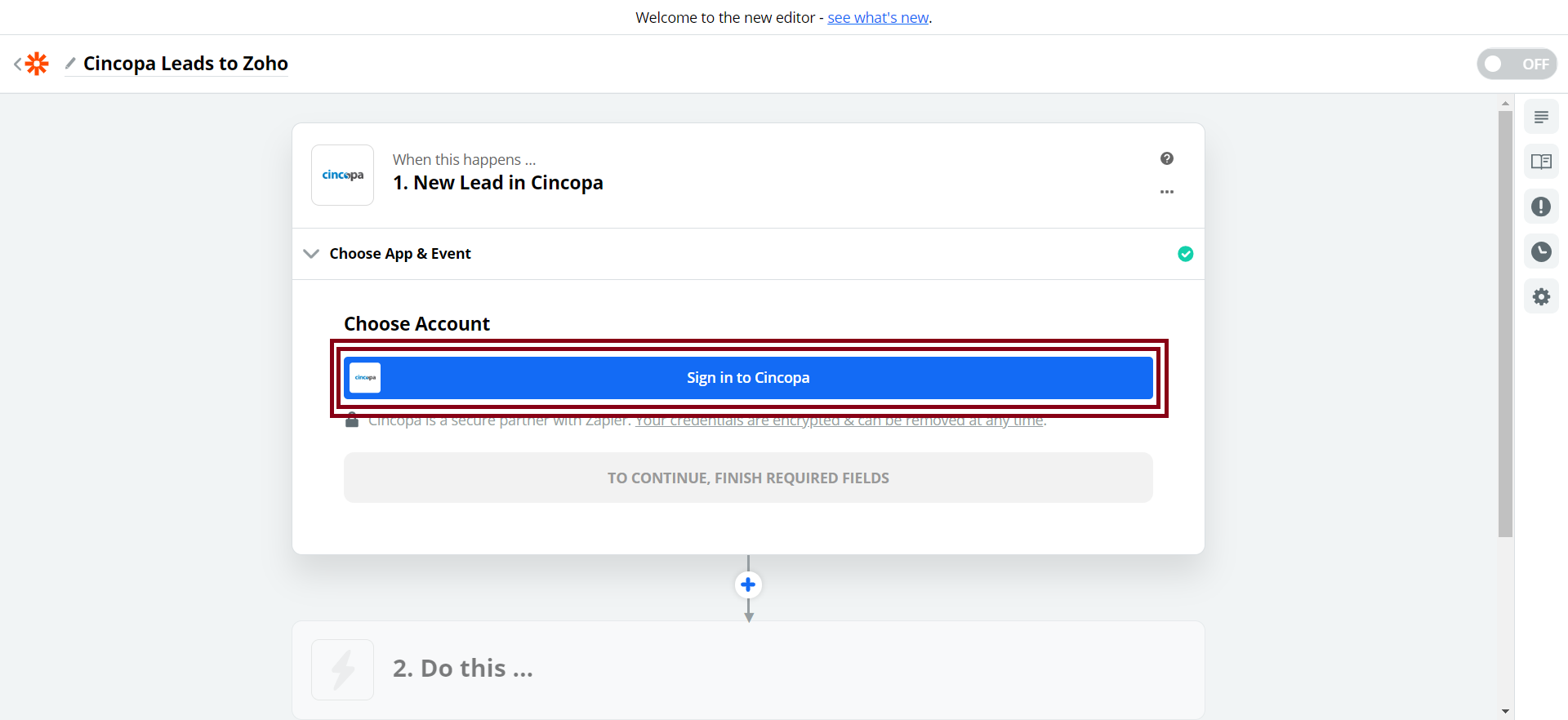
Task: Open the help book sidebar icon
Action: tap(1541, 162)
